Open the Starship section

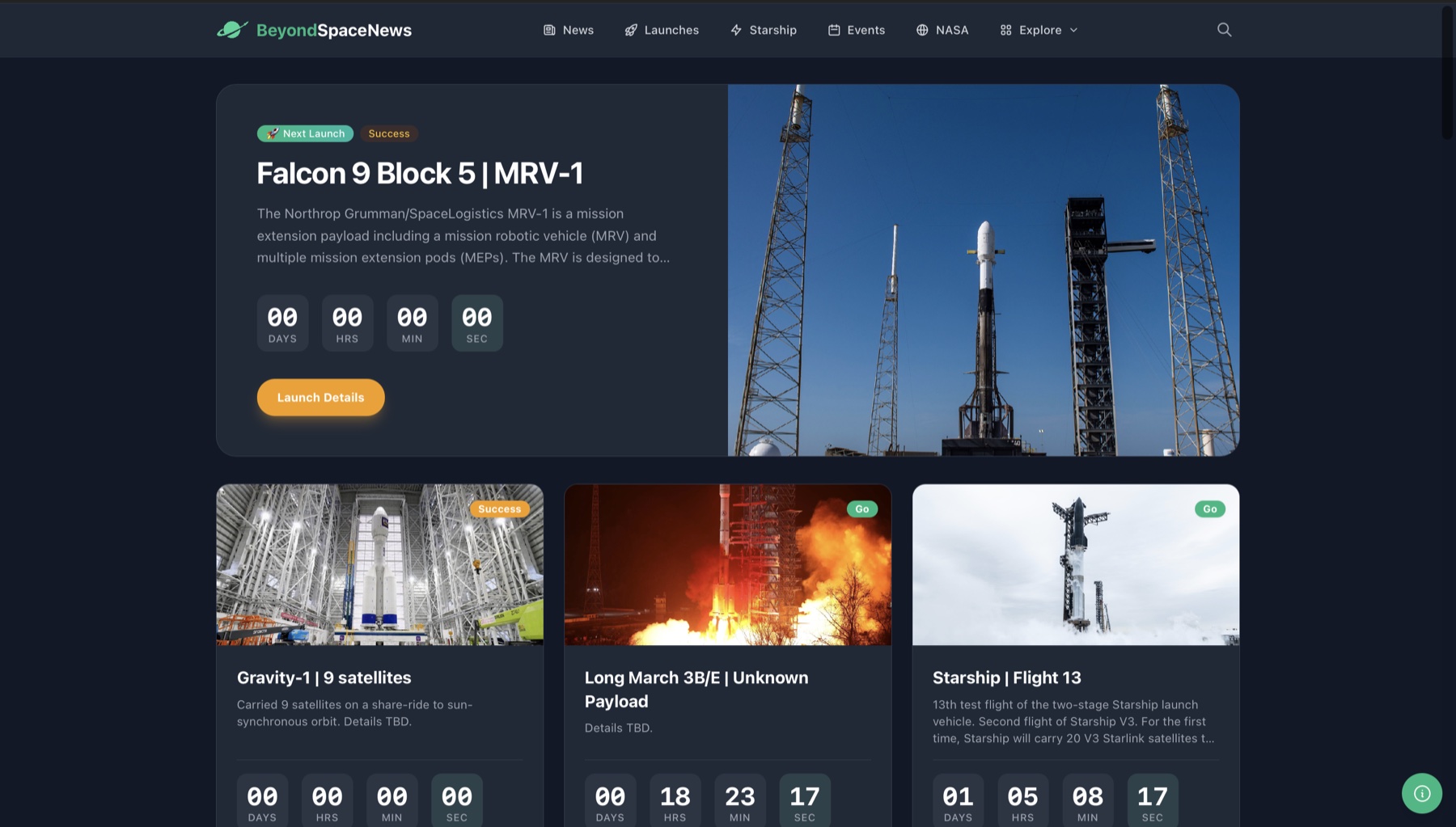click(x=772, y=30)
